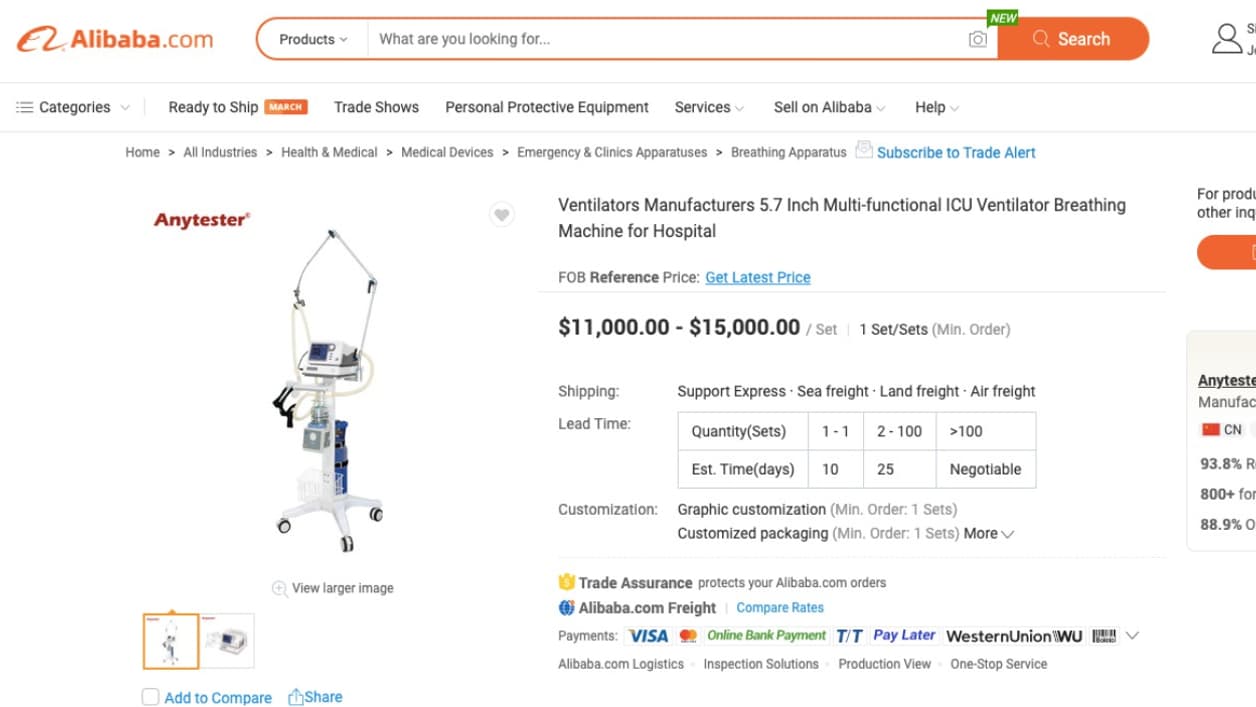Check the Add to Compare checkbox
Screen dimensions: 1256x707
tap(151, 697)
